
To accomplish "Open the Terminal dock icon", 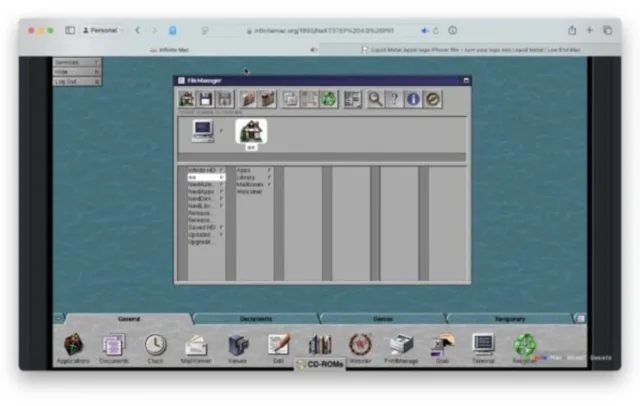I will tap(483, 344).
